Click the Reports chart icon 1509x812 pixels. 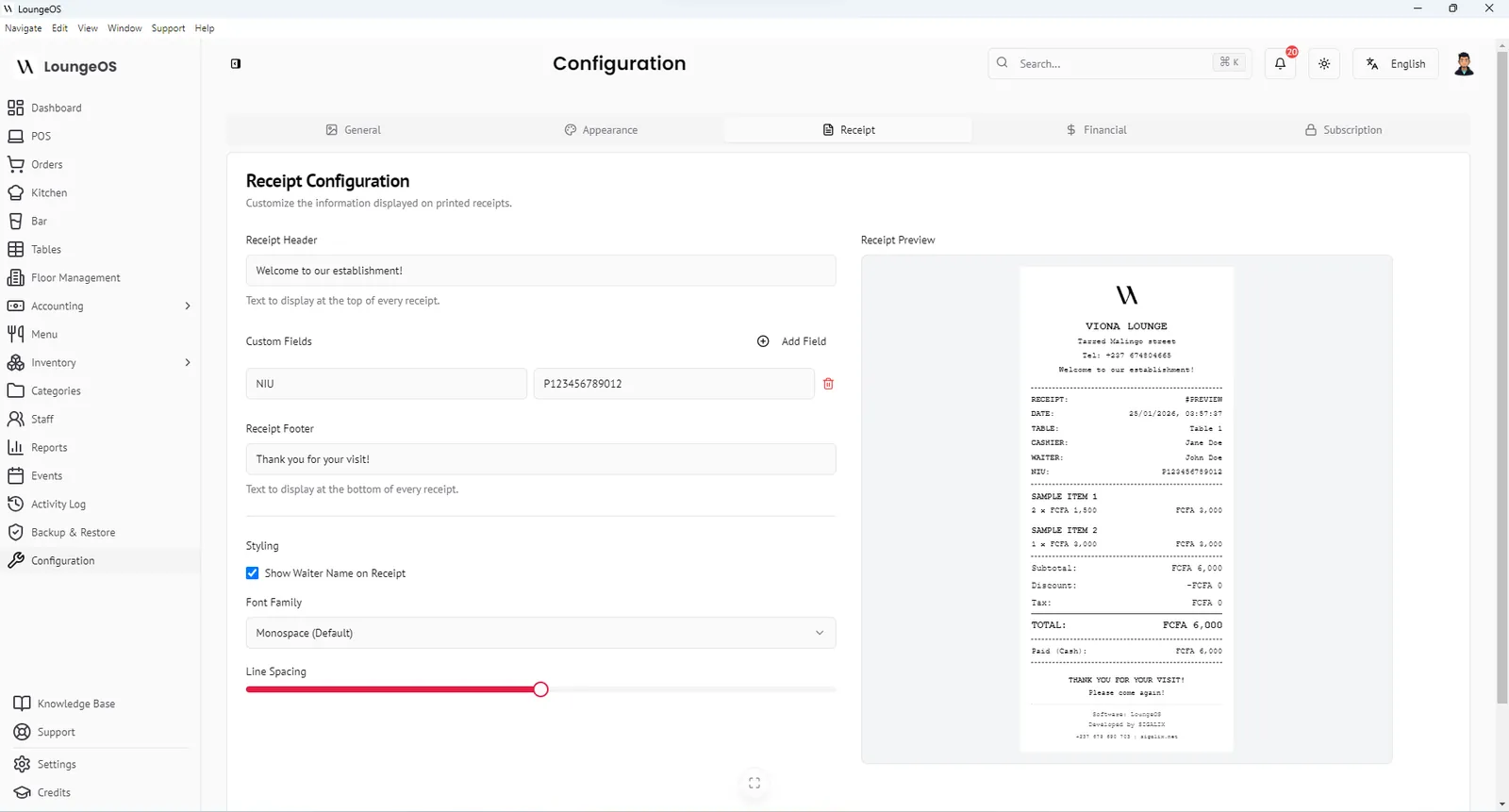[15, 447]
